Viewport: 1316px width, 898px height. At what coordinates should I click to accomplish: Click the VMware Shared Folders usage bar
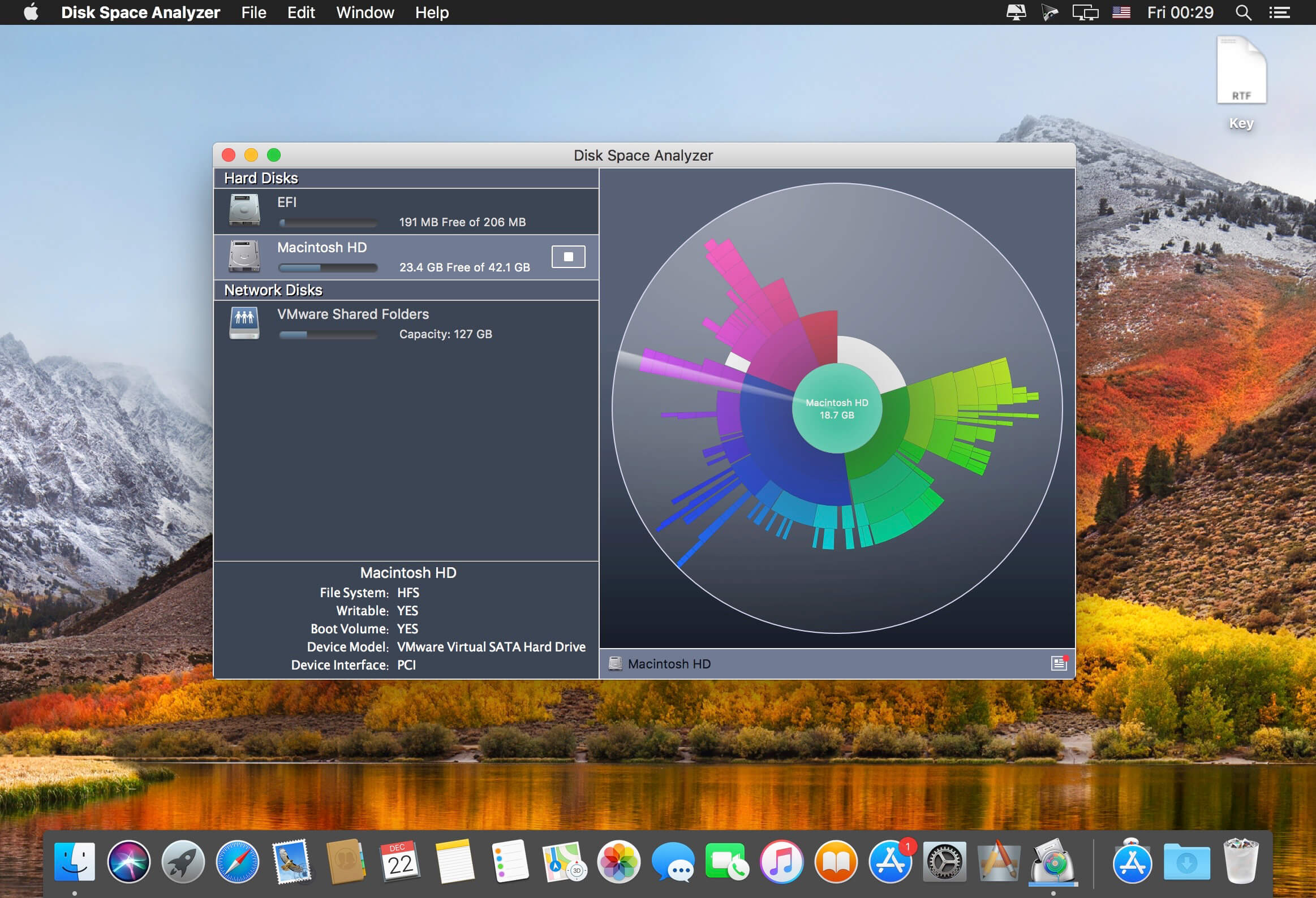pyautogui.click(x=328, y=334)
